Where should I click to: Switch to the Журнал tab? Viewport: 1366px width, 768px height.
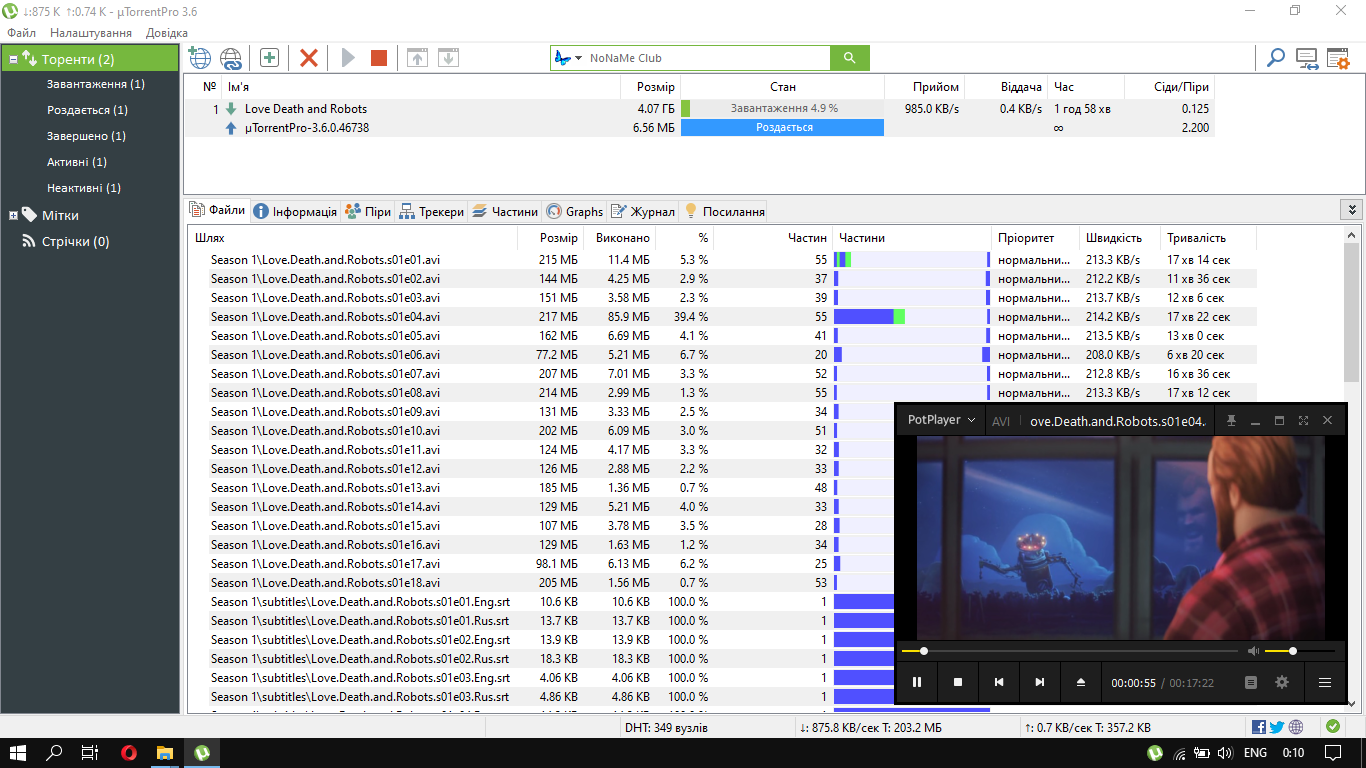643,211
